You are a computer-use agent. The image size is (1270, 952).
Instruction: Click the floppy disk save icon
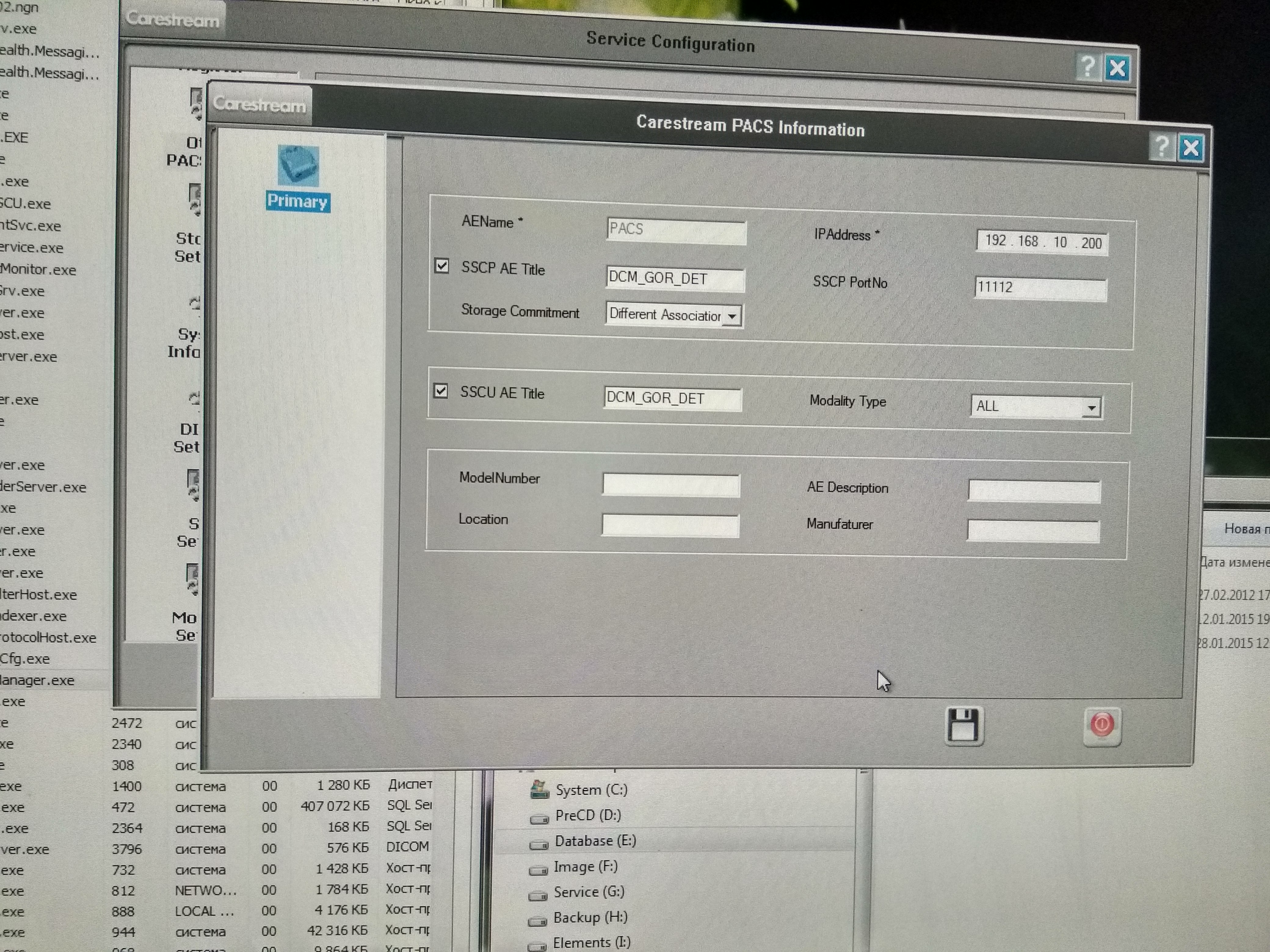point(963,727)
